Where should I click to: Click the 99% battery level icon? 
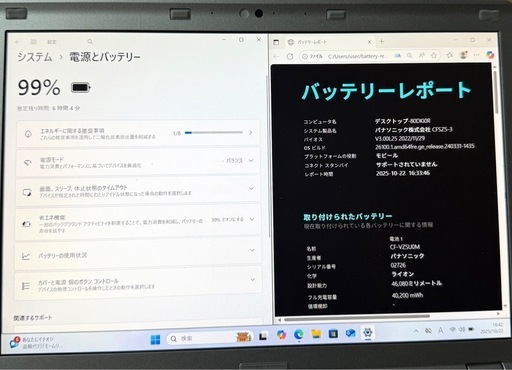[x=80, y=88]
